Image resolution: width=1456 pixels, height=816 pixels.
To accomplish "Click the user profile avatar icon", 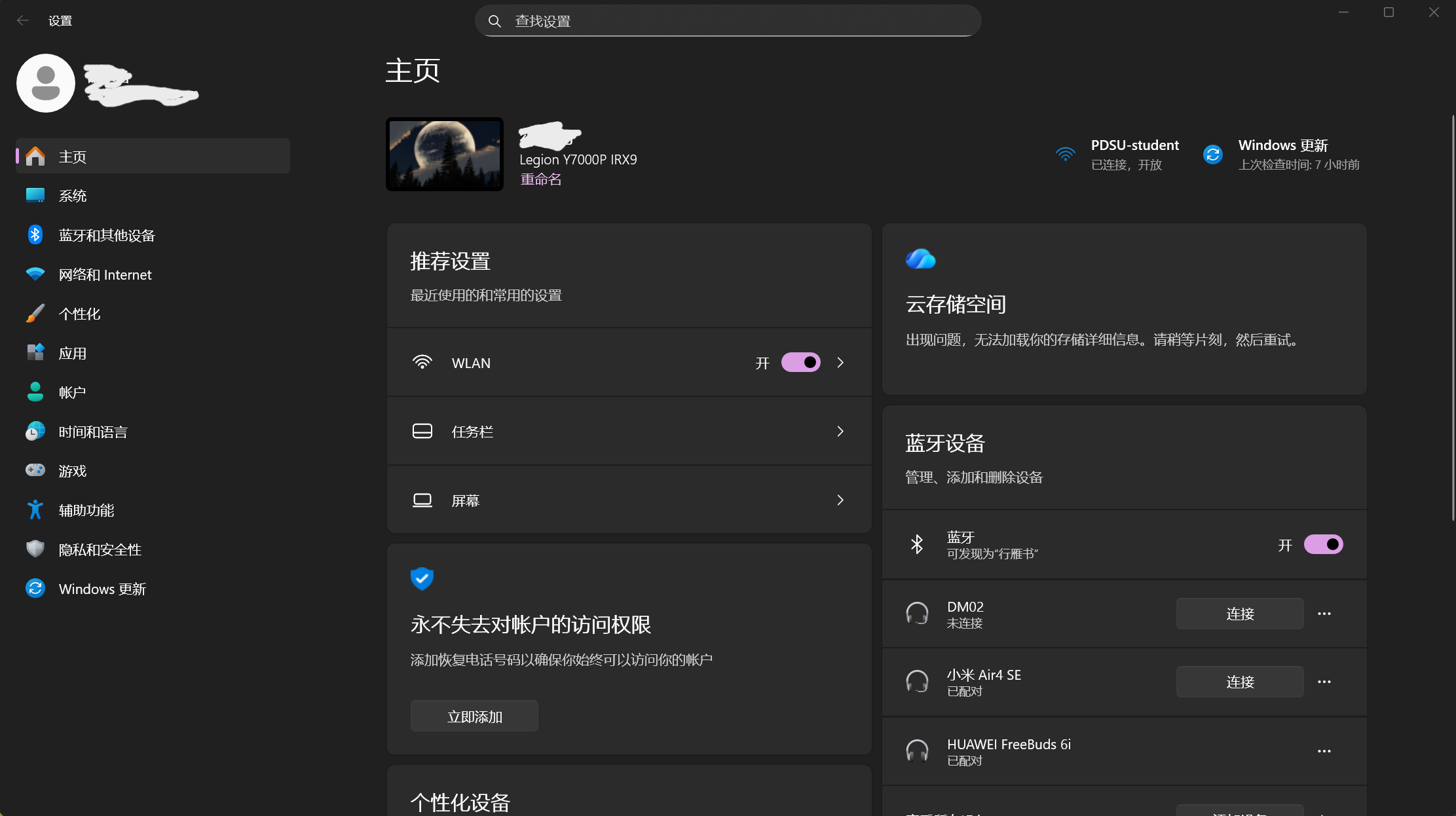I will (x=46, y=83).
